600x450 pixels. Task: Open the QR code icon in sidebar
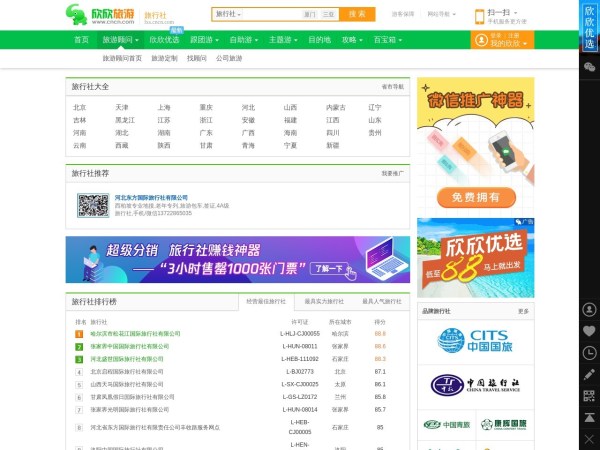coord(589,396)
